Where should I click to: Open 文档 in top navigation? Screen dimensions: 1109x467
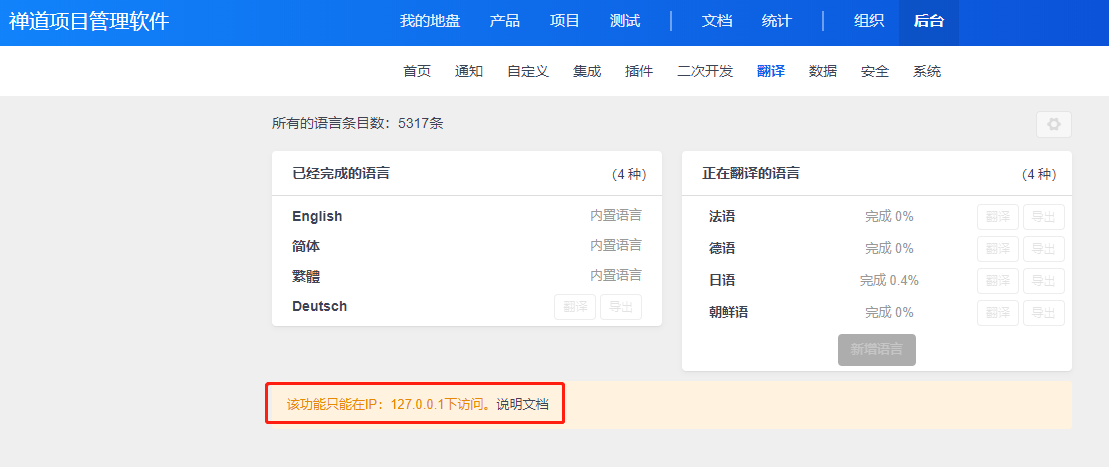pos(717,21)
